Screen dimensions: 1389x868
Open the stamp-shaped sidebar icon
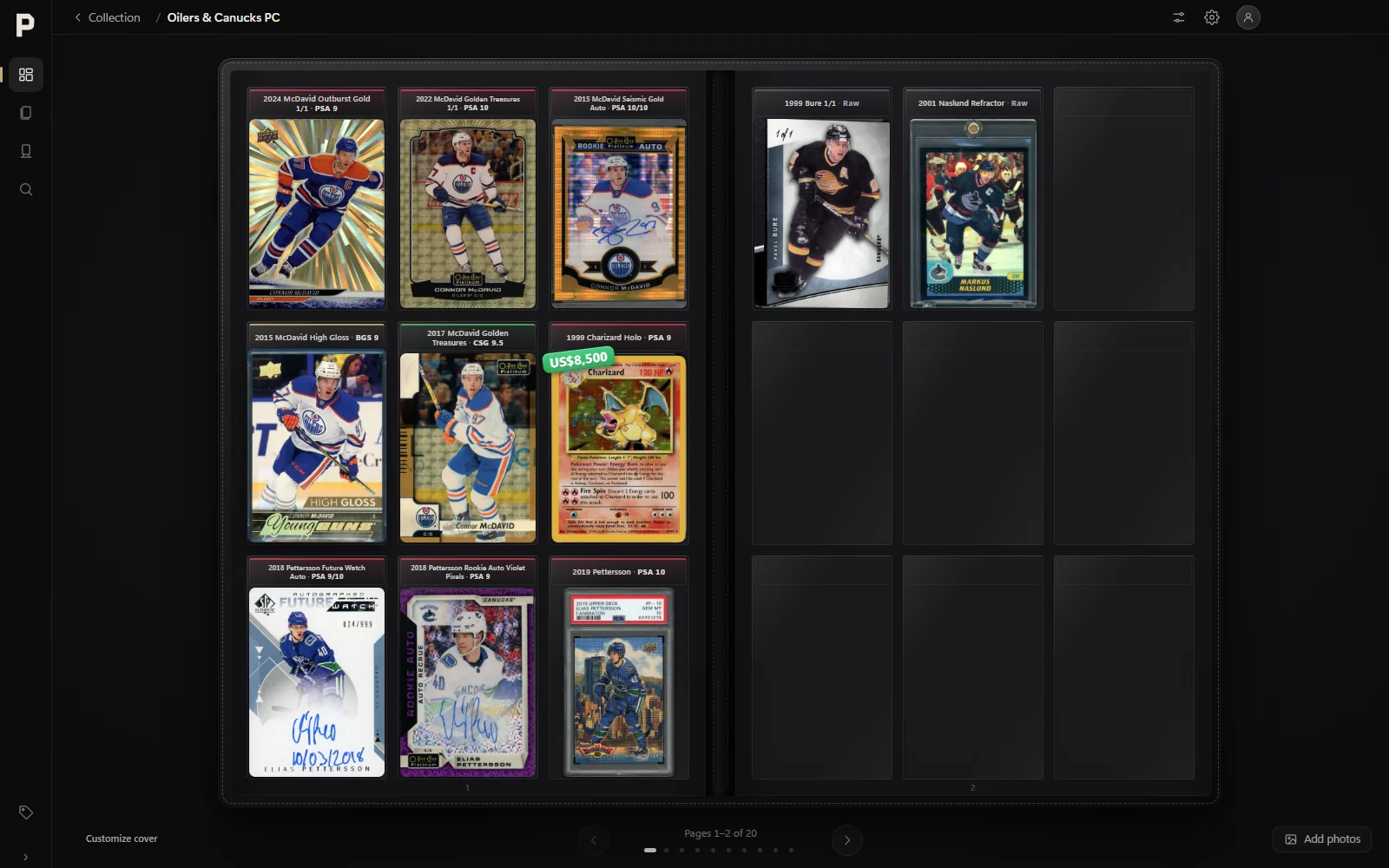point(26,151)
